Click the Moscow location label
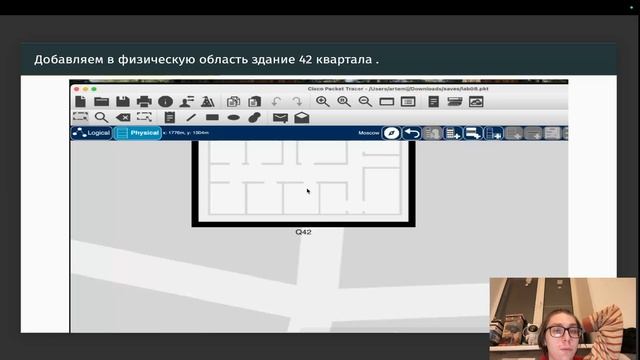This screenshot has height=360, width=640. tap(369, 133)
